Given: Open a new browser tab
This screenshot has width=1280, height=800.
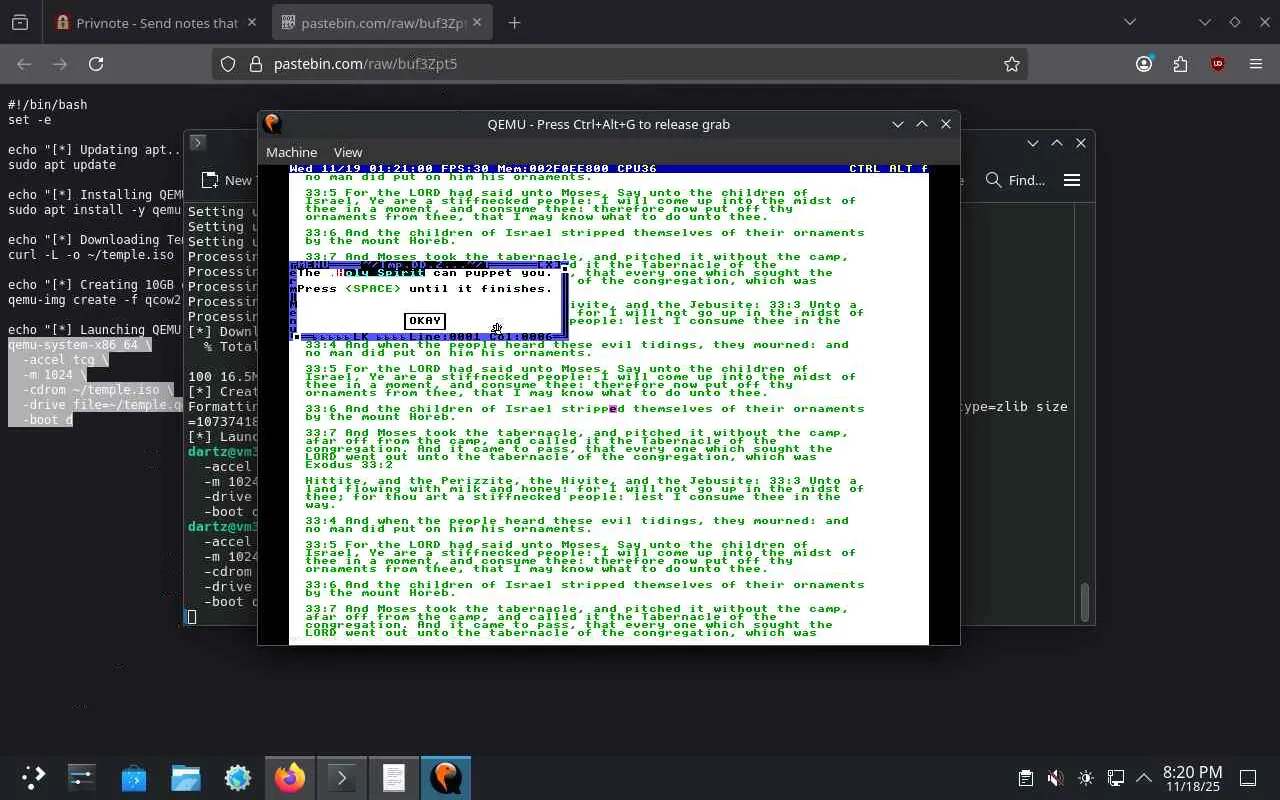Looking at the screenshot, I should [x=514, y=22].
